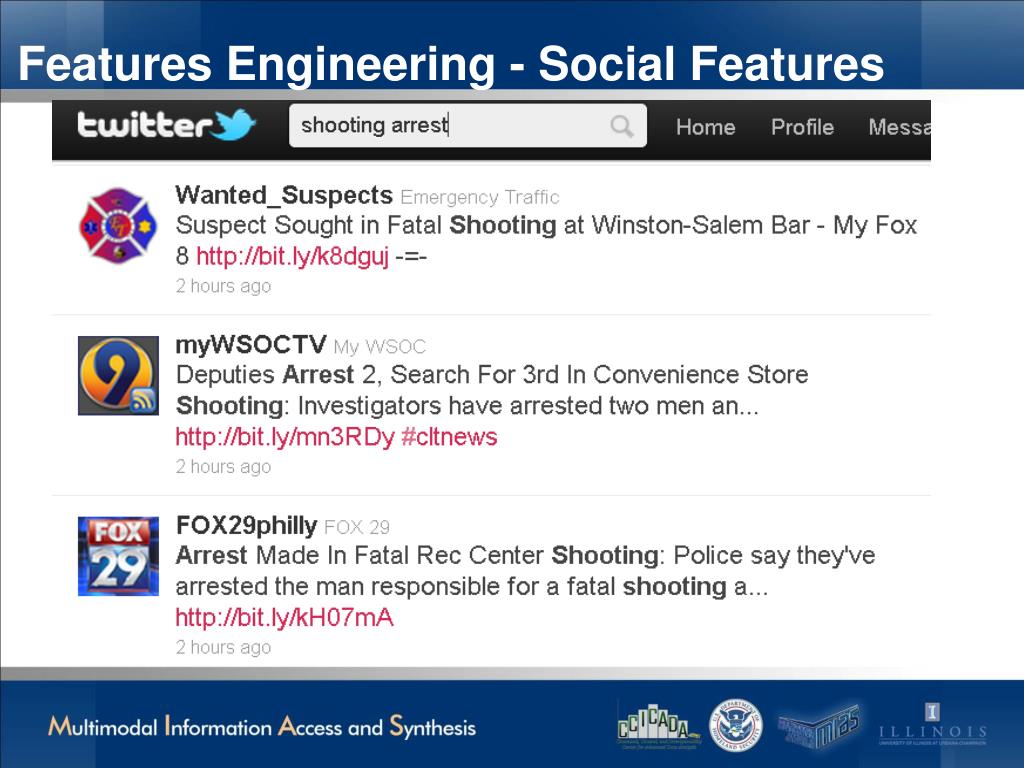Follow link http://bit.ly/kH07mA

[x=284, y=617]
